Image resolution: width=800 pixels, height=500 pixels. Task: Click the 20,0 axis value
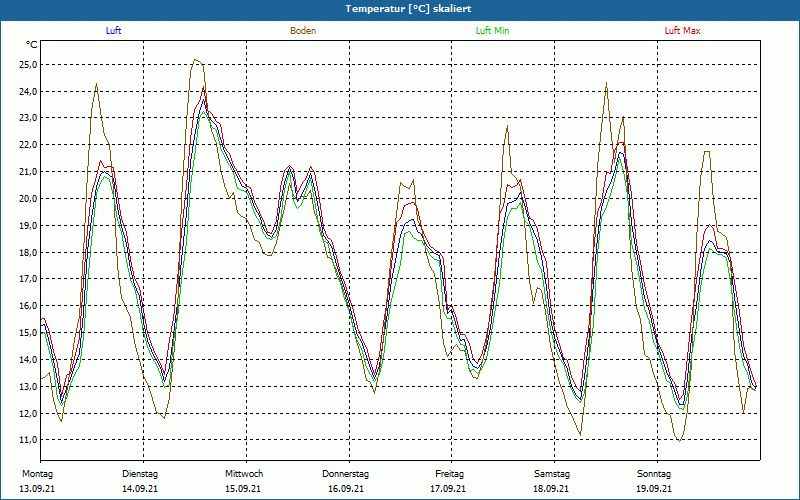point(28,198)
